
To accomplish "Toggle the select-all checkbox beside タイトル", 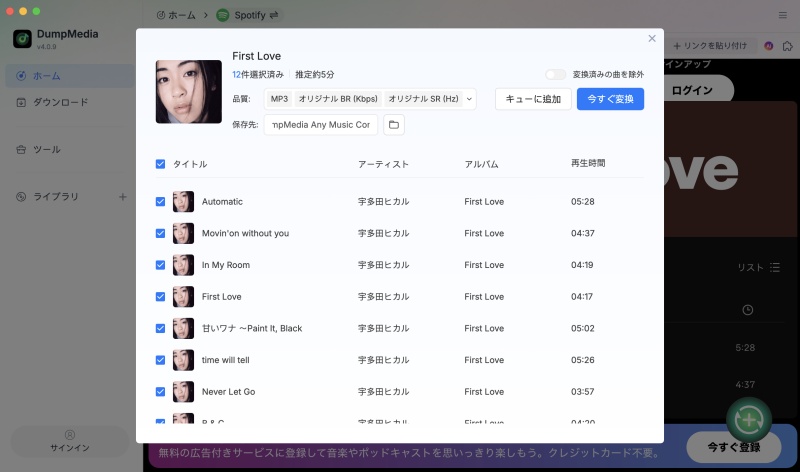I will [x=160, y=164].
